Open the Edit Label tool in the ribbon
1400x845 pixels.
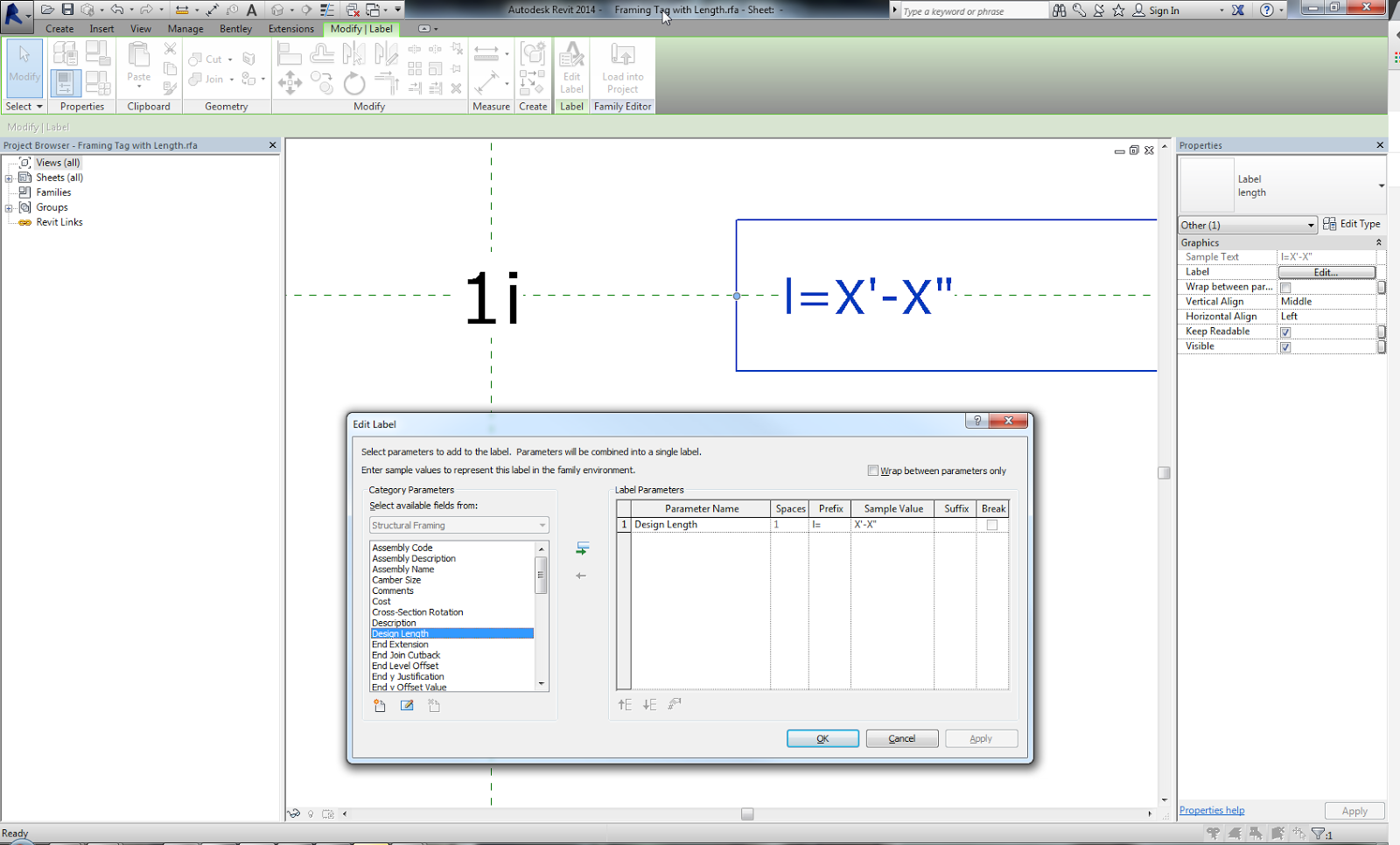tap(571, 68)
